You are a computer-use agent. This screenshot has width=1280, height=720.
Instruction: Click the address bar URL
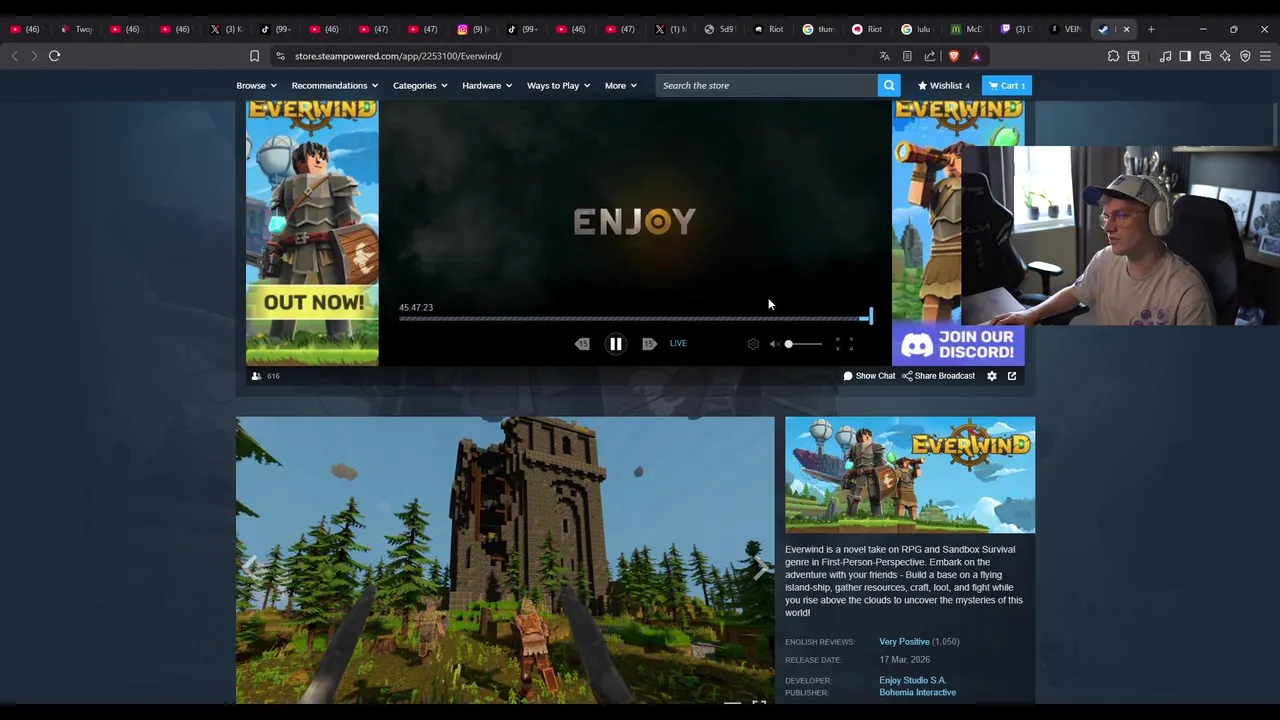tap(398, 56)
